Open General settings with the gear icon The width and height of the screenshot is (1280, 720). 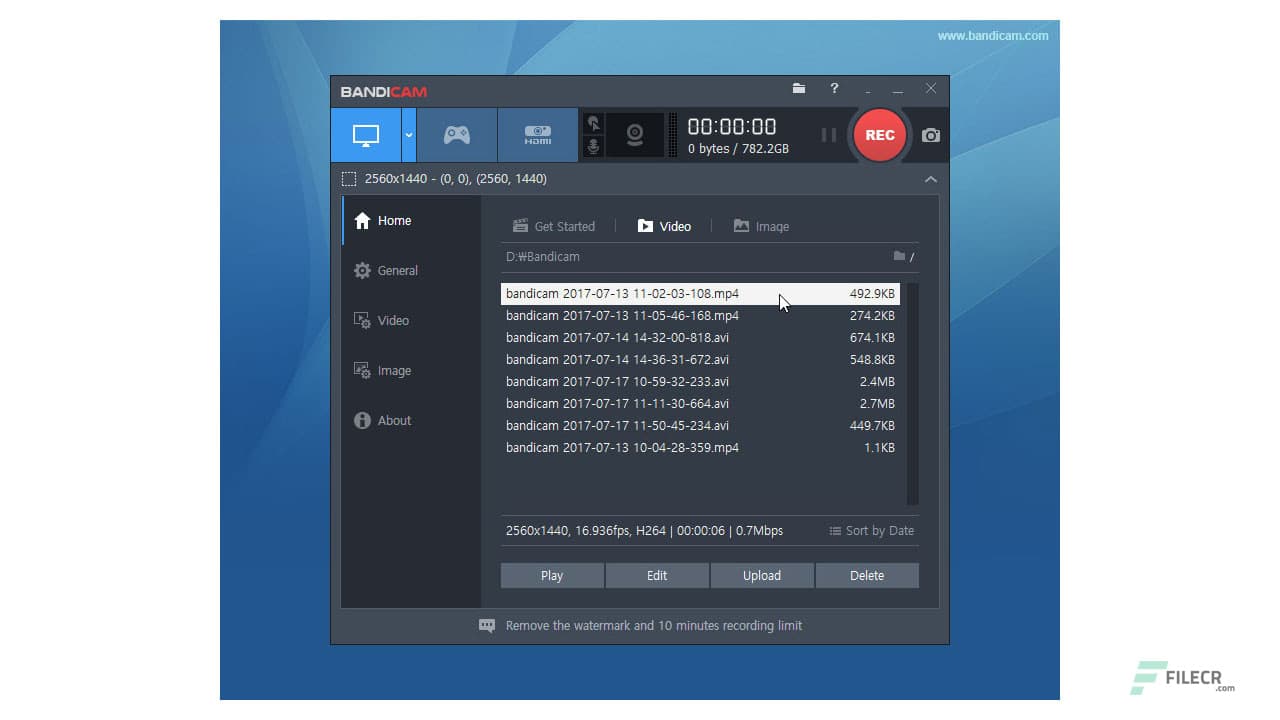pos(397,270)
